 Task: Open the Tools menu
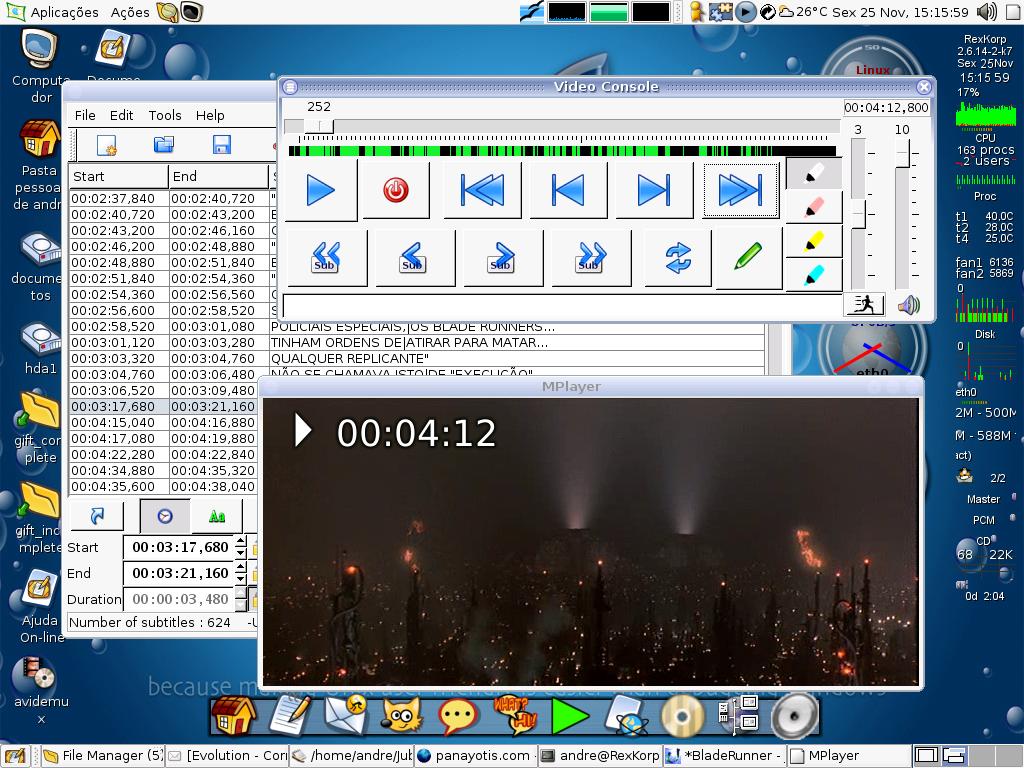pyautogui.click(x=165, y=116)
